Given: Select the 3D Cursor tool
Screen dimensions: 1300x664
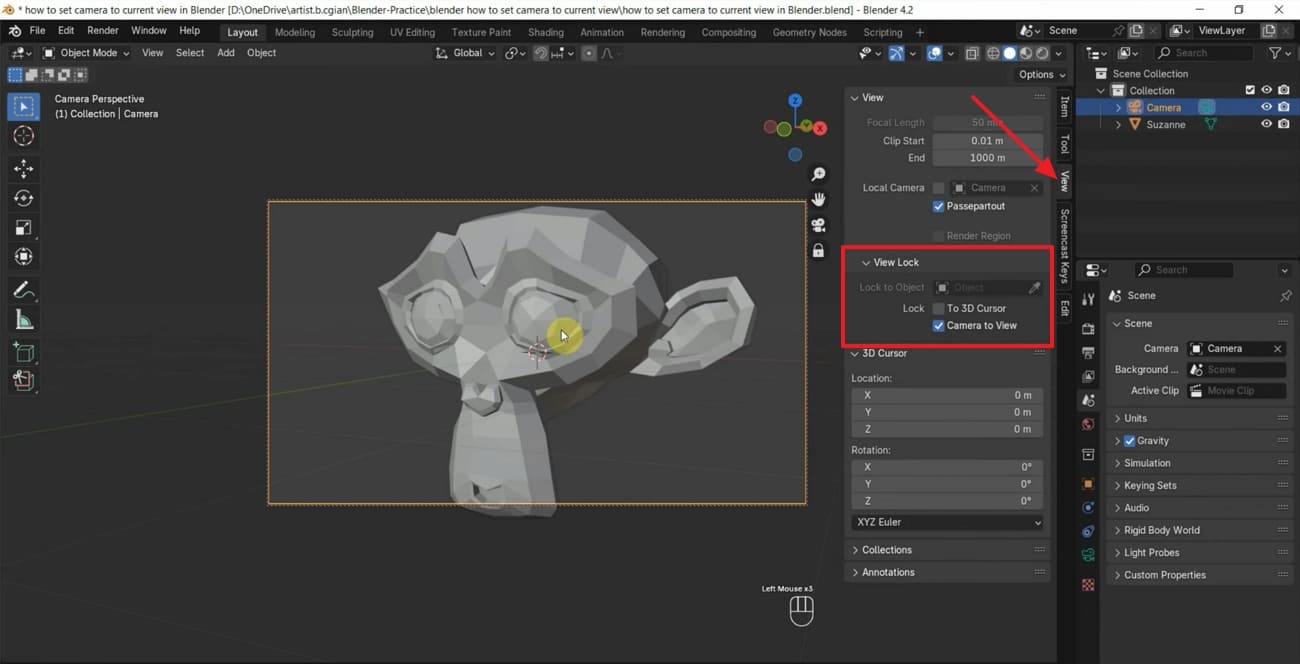Looking at the screenshot, I should [24, 136].
